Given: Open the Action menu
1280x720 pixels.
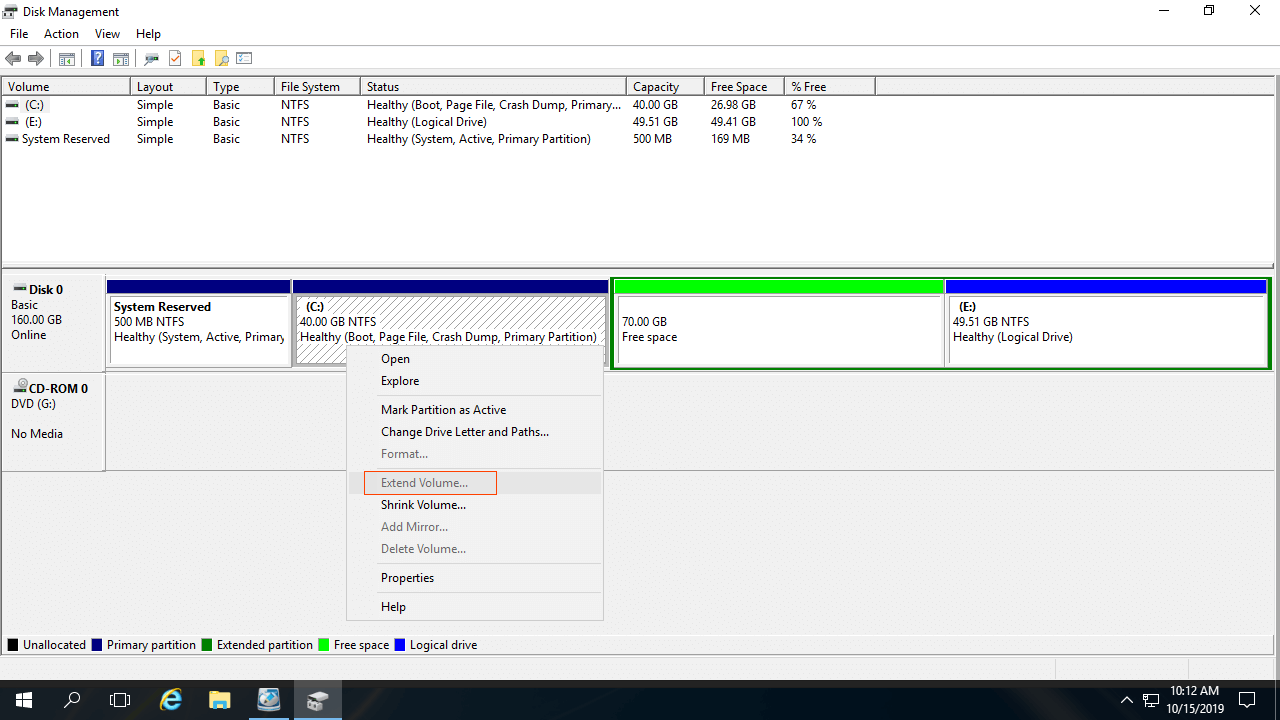Looking at the screenshot, I should pyautogui.click(x=61, y=34).
